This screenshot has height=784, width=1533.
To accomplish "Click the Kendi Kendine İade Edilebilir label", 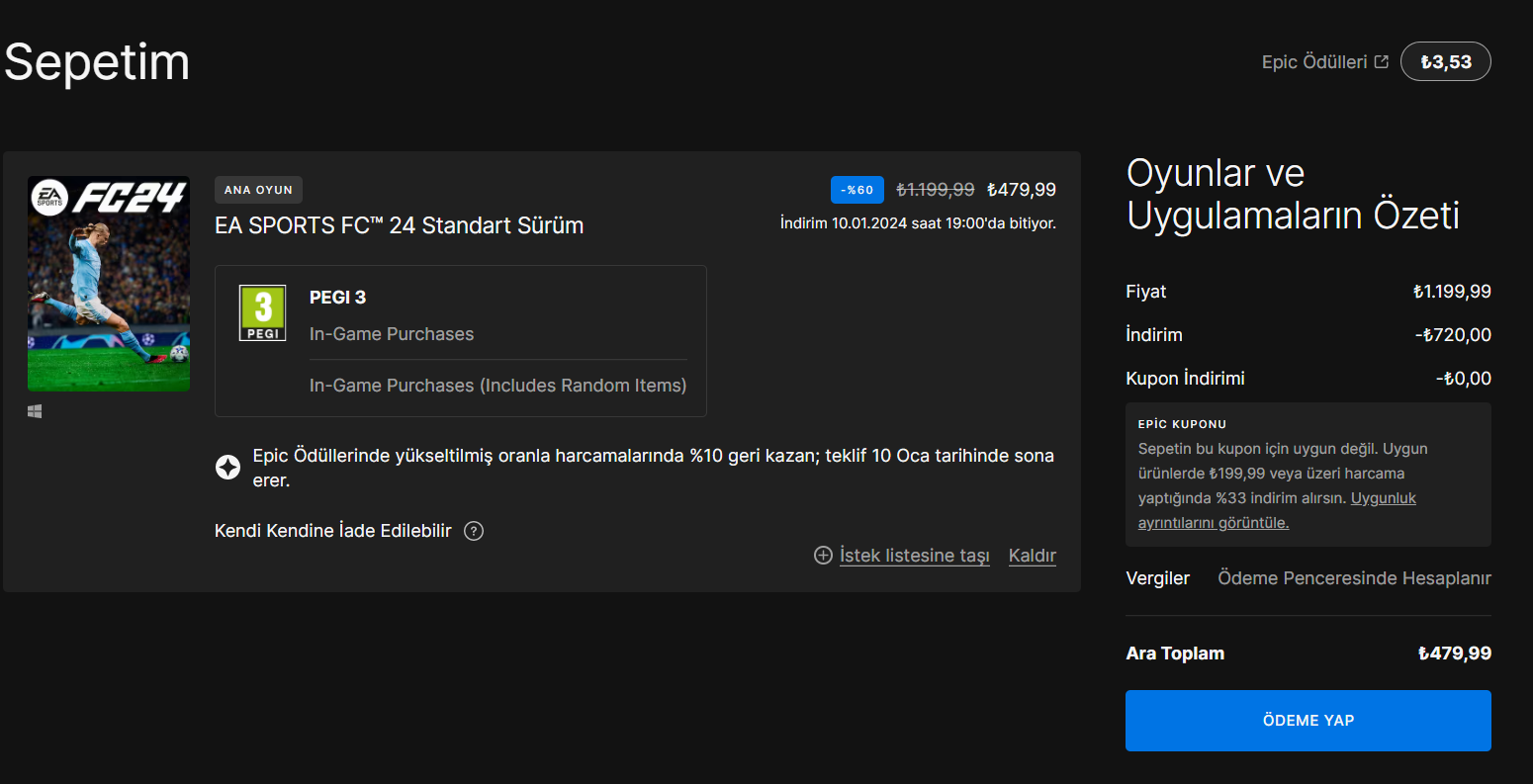I will click(333, 531).
